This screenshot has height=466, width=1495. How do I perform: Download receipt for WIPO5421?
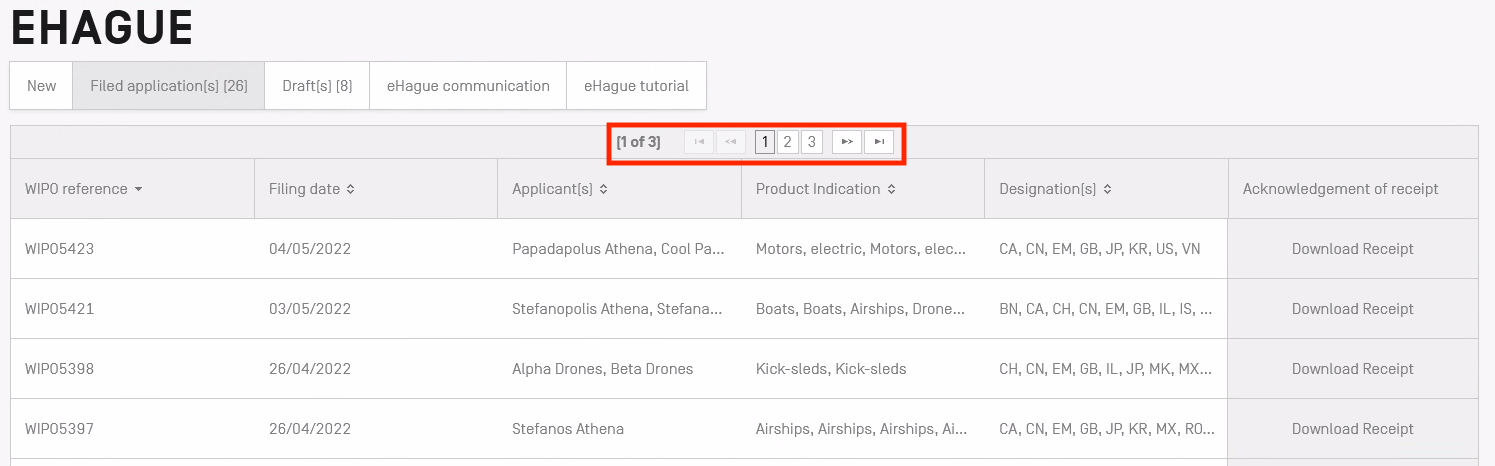(x=1352, y=309)
